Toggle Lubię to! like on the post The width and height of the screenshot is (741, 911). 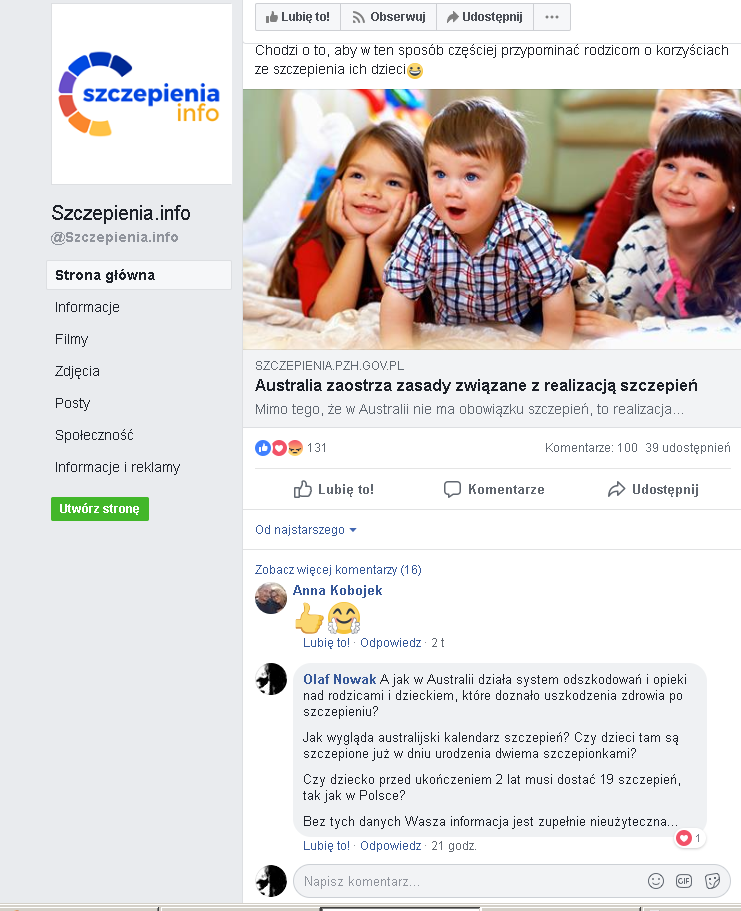click(334, 489)
